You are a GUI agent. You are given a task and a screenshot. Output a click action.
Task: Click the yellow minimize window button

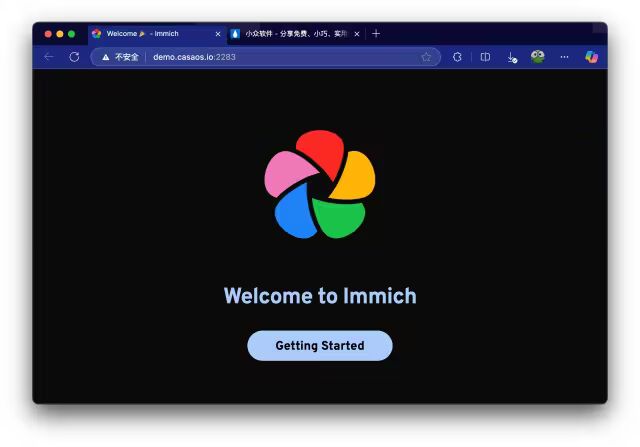(60, 34)
